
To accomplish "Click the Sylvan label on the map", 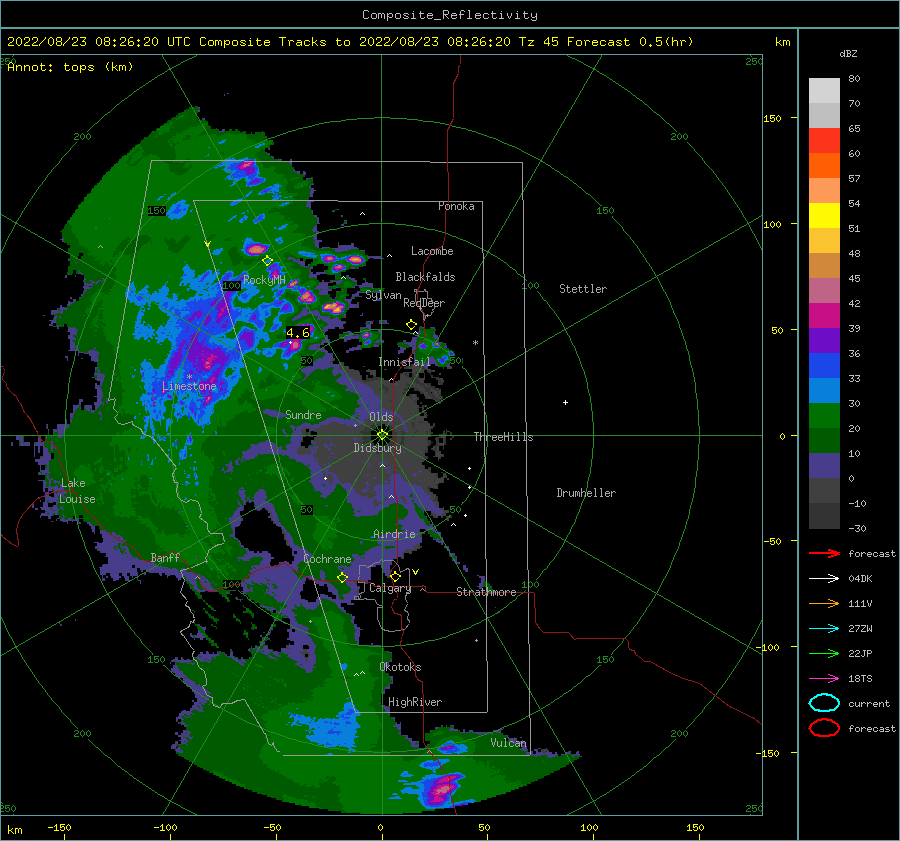I will point(383,295).
